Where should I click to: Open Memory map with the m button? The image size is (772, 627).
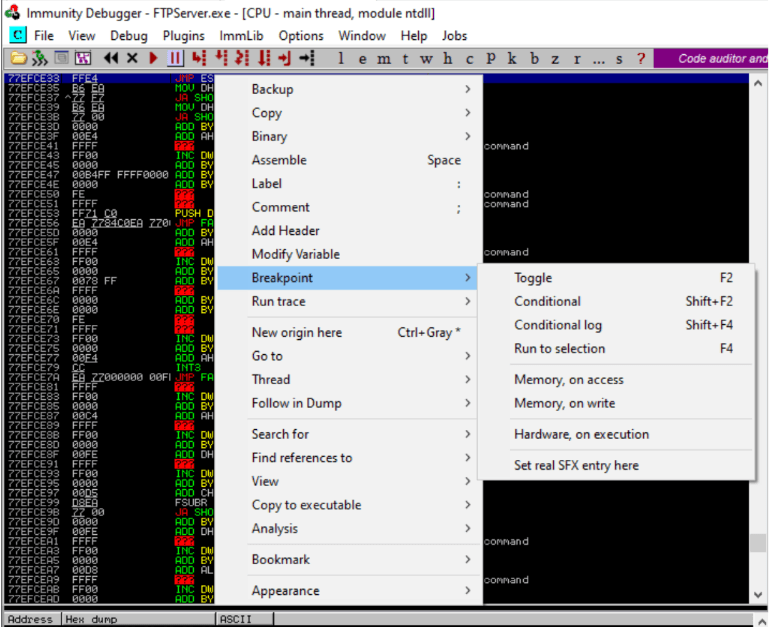tap(384, 59)
